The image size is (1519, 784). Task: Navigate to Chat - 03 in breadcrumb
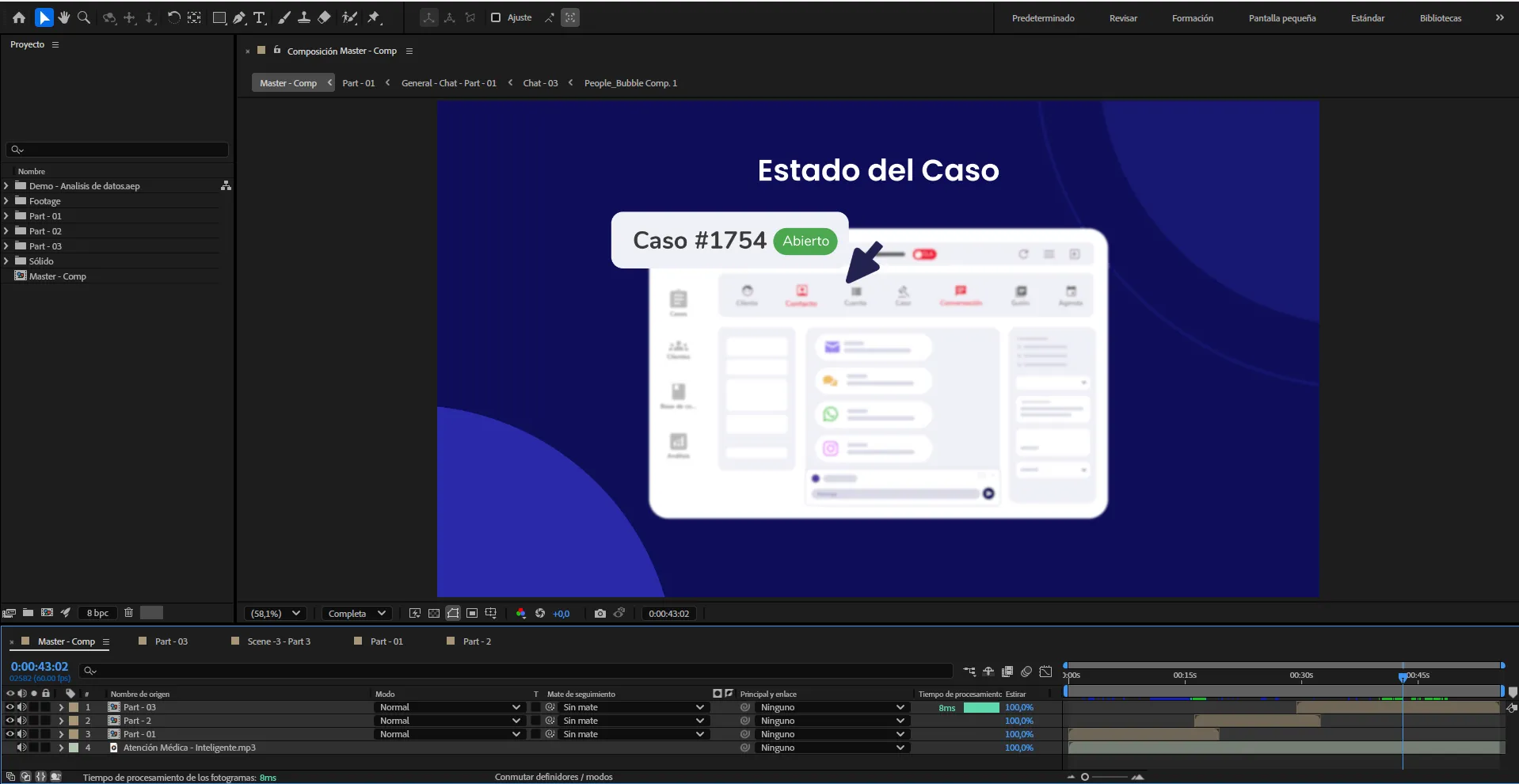click(540, 83)
